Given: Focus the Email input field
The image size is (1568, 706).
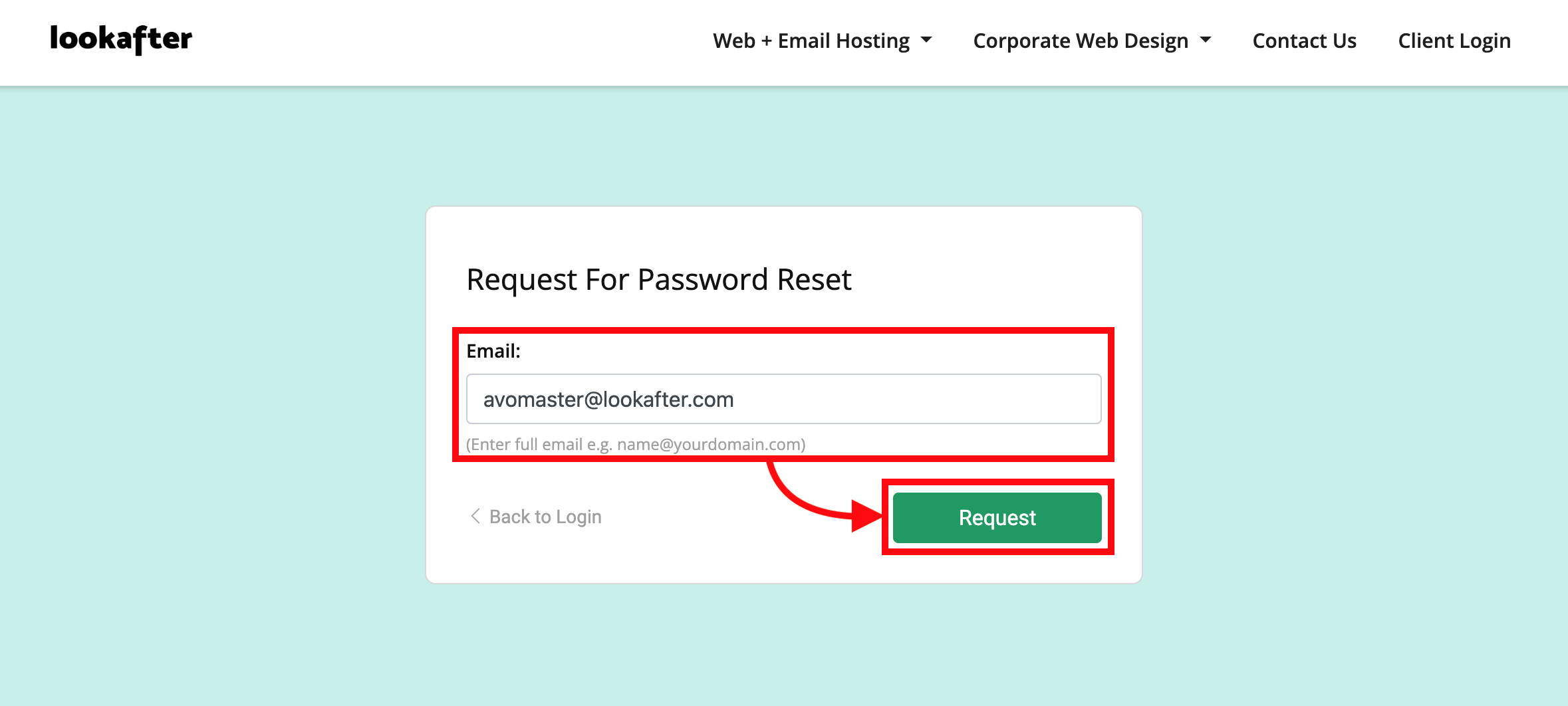Looking at the screenshot, I should [x=864, y=399].
